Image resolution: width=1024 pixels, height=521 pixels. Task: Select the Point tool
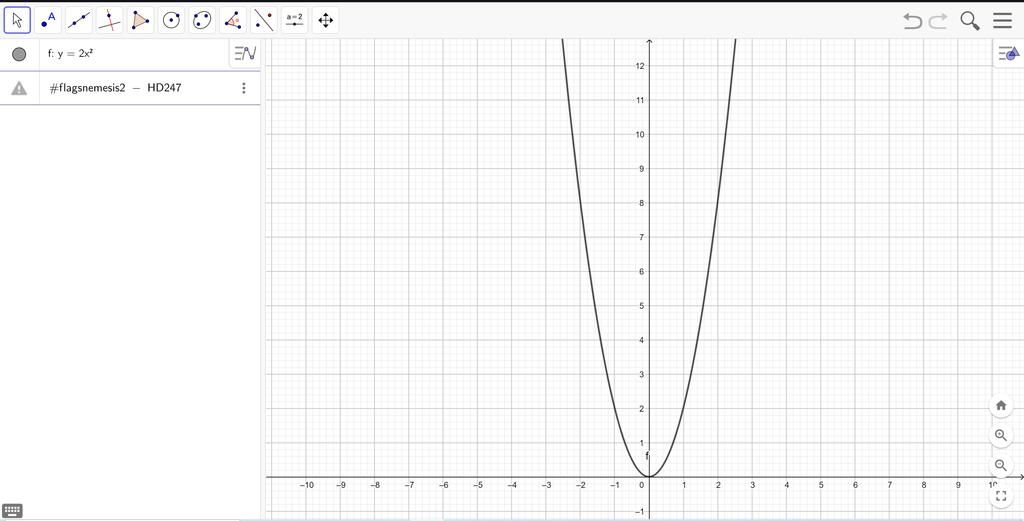(x=48, y=20)
